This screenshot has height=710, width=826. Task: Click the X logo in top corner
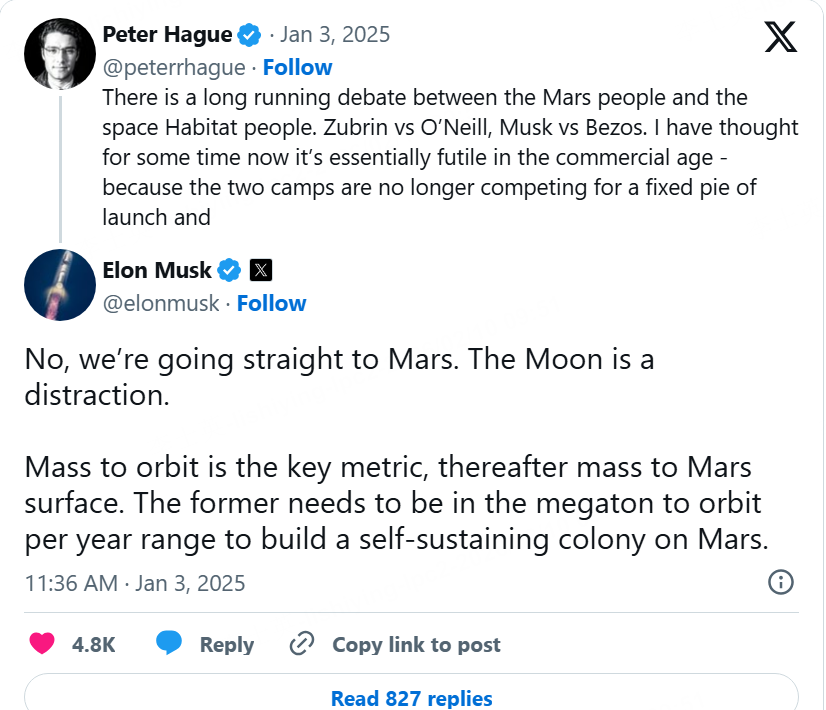[x=780, y=38]
